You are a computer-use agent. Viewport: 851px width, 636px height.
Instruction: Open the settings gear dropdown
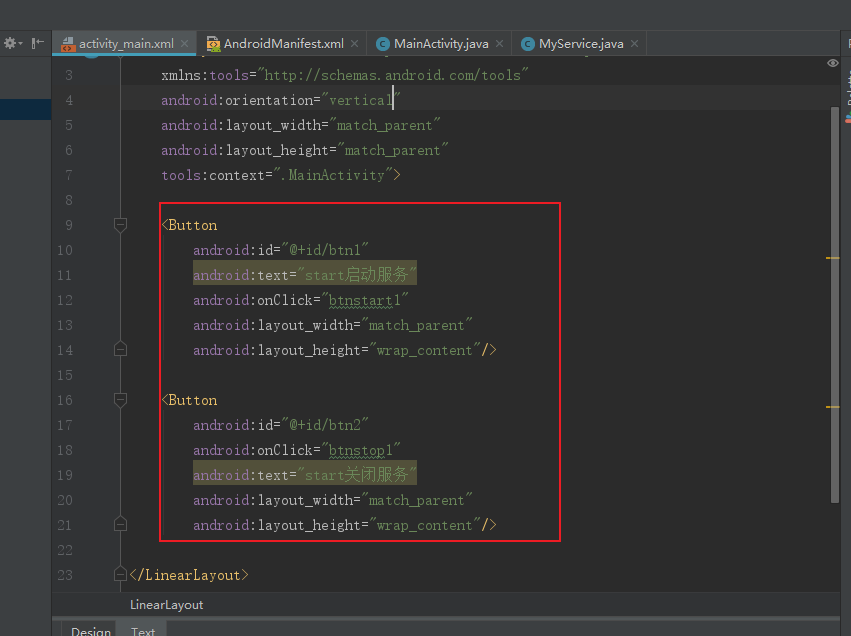click(x=12, y=43)
